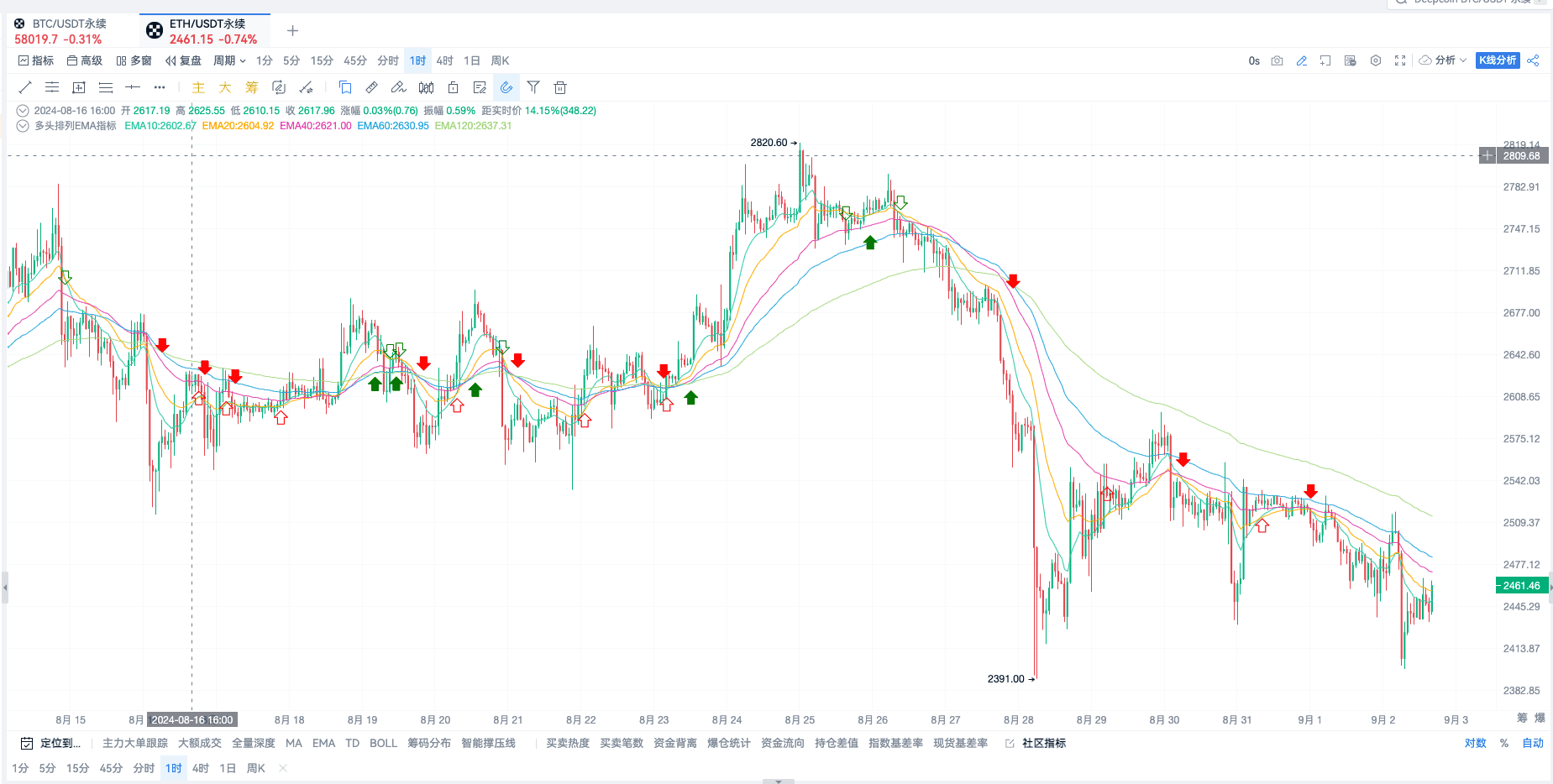
Task: Select the box with plus drawing tool
Action: click(79, 87)
